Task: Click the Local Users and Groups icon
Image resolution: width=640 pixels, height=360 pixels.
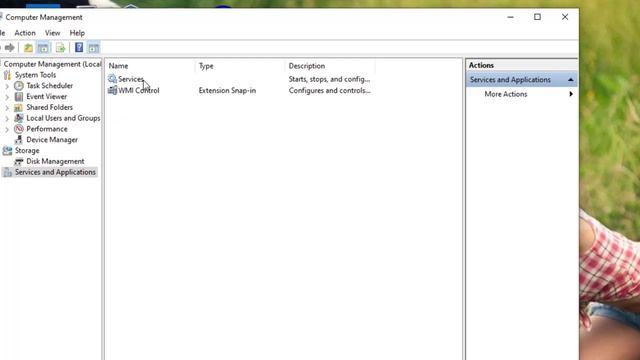Action: pyautogui.click(x=19, y=118)
